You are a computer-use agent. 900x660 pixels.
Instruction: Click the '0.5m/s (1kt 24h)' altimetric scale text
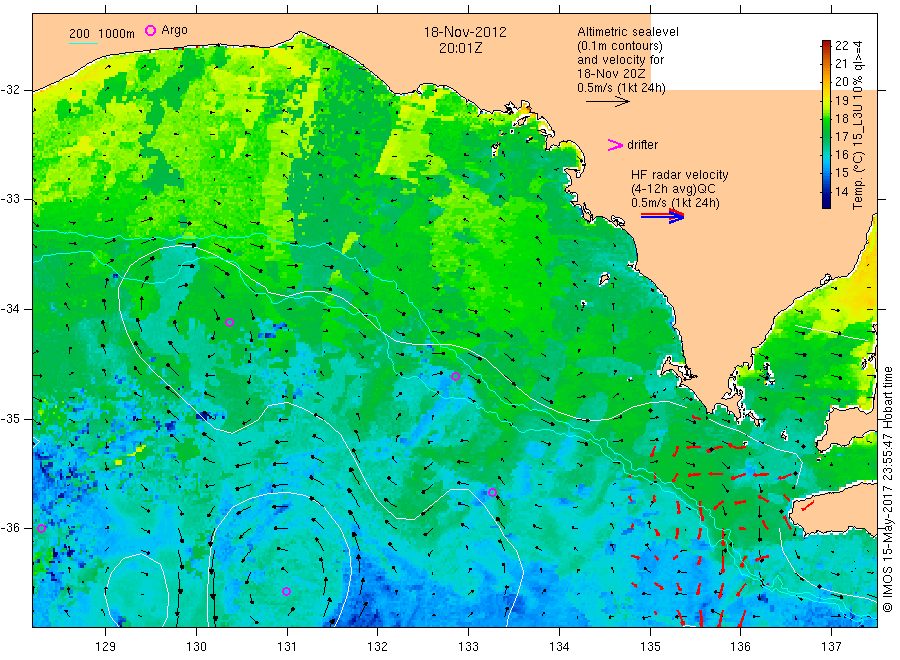(622, 88)
